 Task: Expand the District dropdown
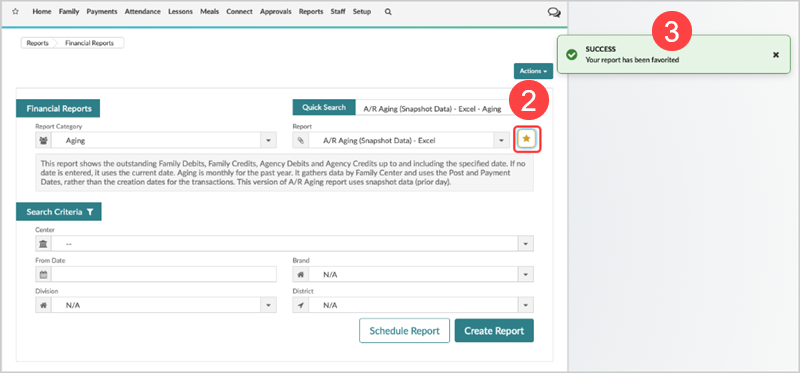point(526,305)
